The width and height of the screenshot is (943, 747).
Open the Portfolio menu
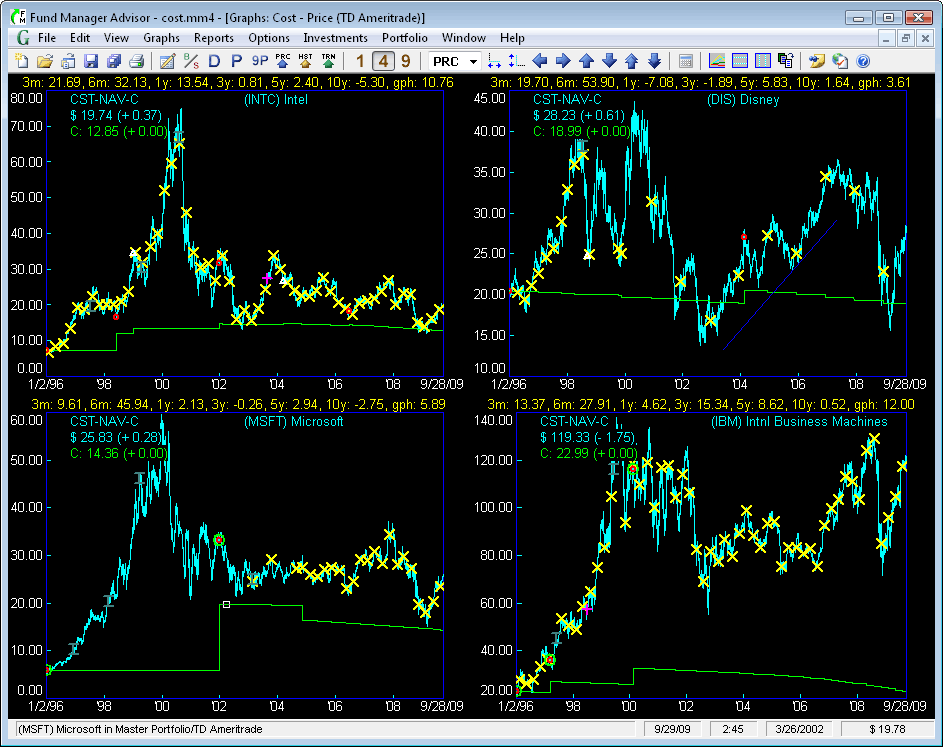405,38
